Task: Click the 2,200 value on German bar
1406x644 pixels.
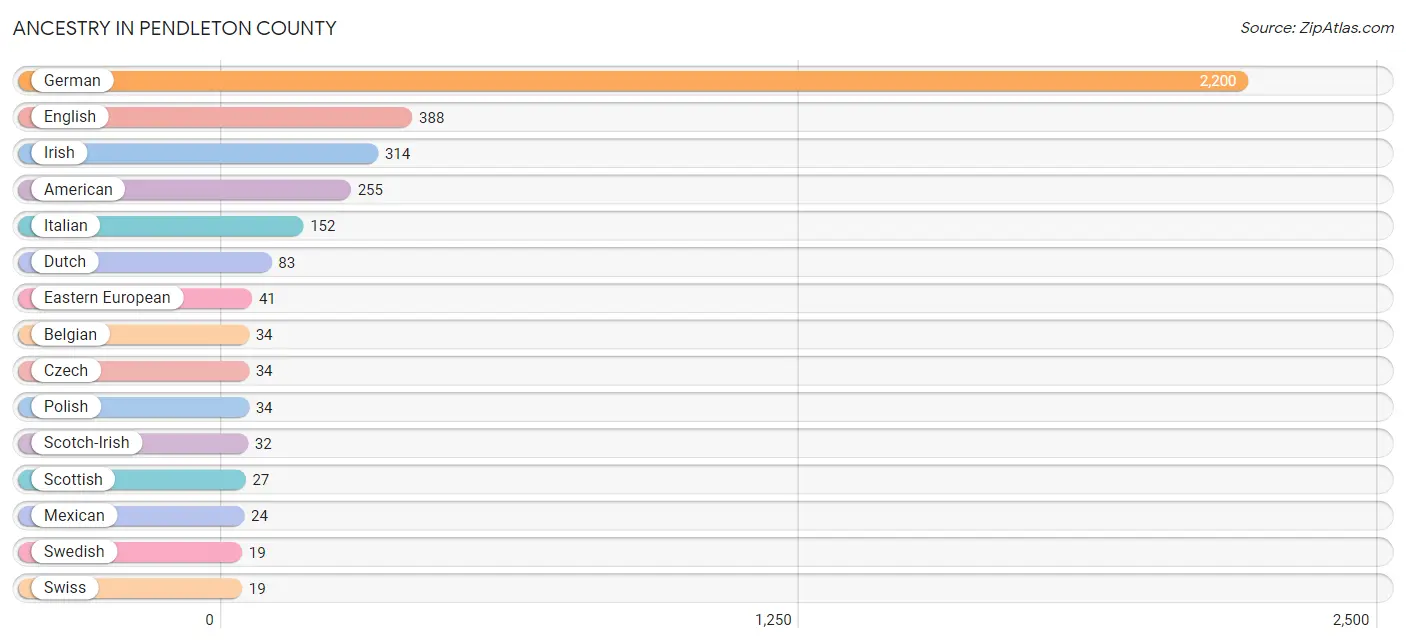Action: coord(1218,81)
